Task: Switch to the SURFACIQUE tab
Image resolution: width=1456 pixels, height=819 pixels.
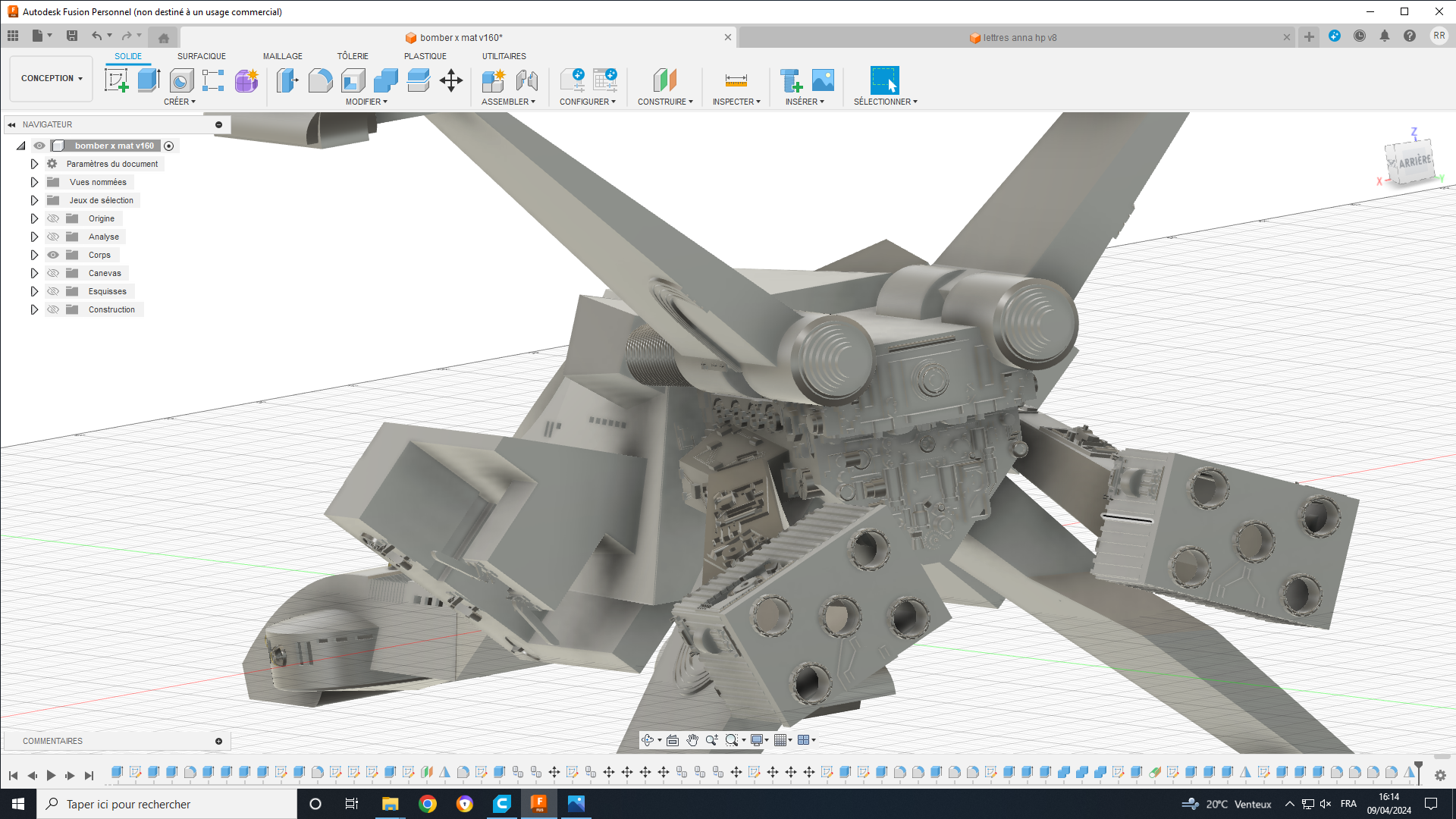Action: pos(201,56)
